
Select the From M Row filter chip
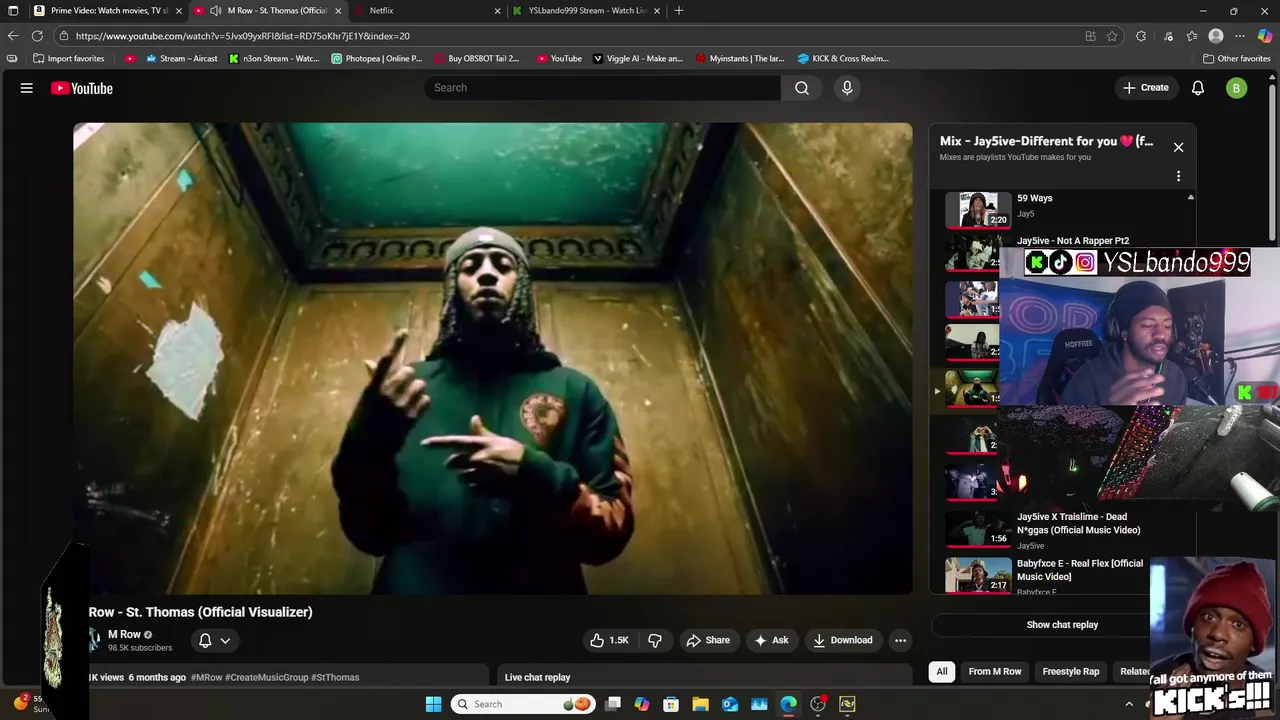995,672
